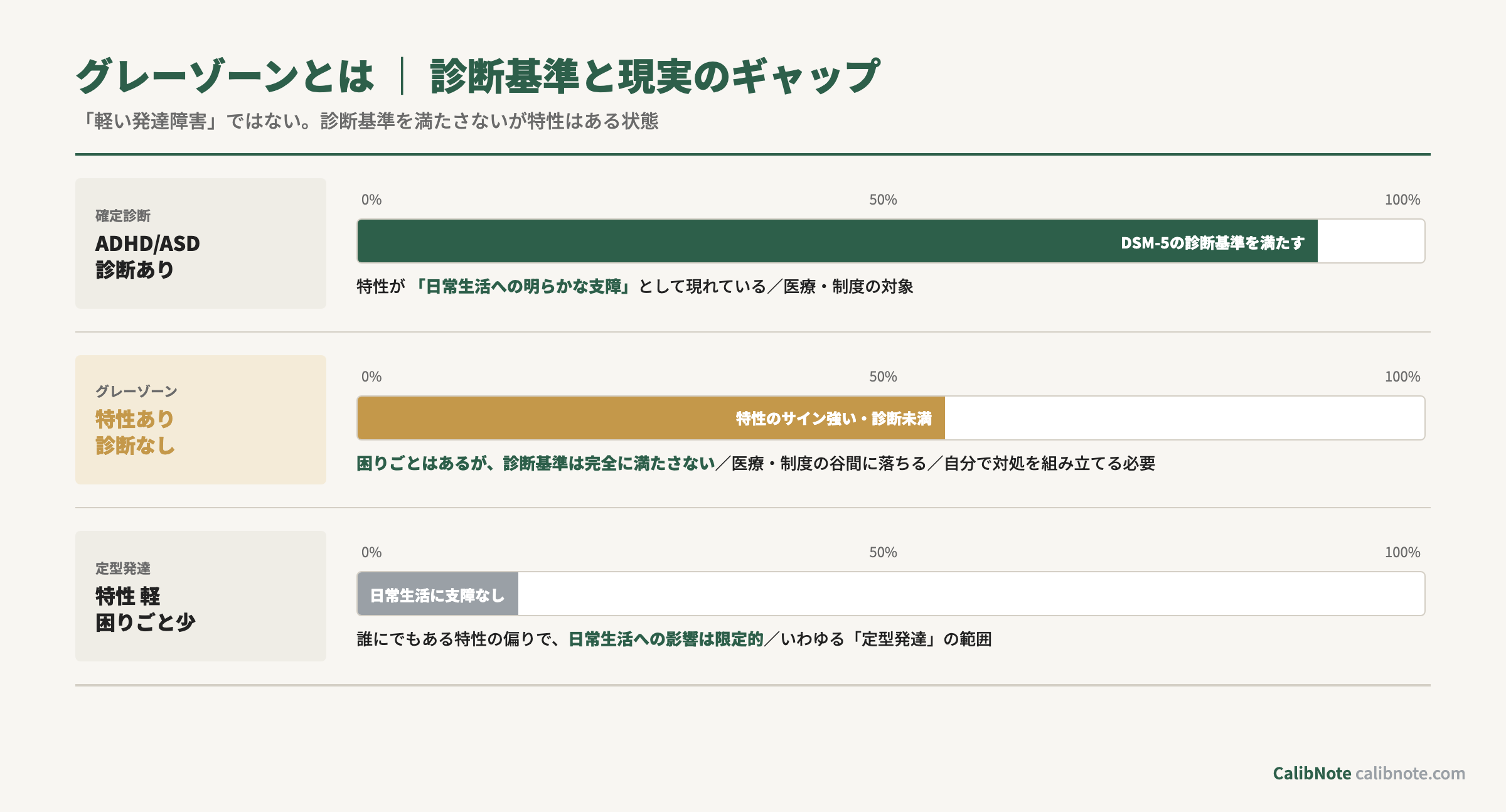Click the text 医療・制度の谷間に落ちる
Image resolution: width=1506 pixels, height=812 pixels.
829,464
